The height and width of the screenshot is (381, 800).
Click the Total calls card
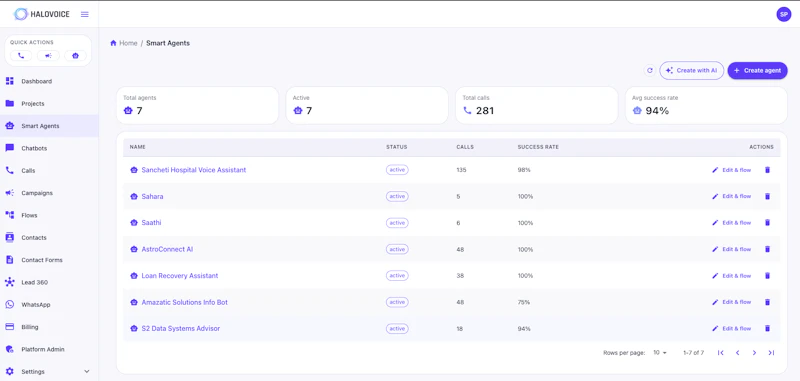[537, 105]
